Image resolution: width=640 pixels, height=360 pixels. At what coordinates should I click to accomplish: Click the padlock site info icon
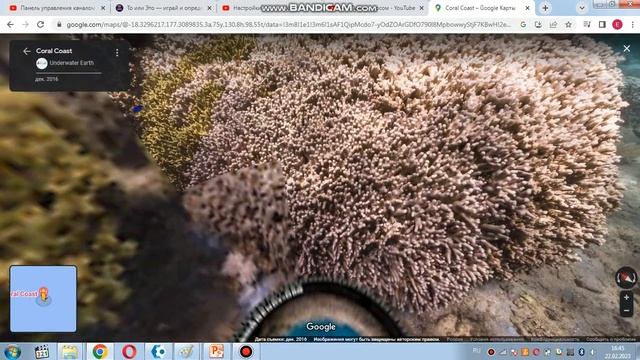click(x=59, y=24)
